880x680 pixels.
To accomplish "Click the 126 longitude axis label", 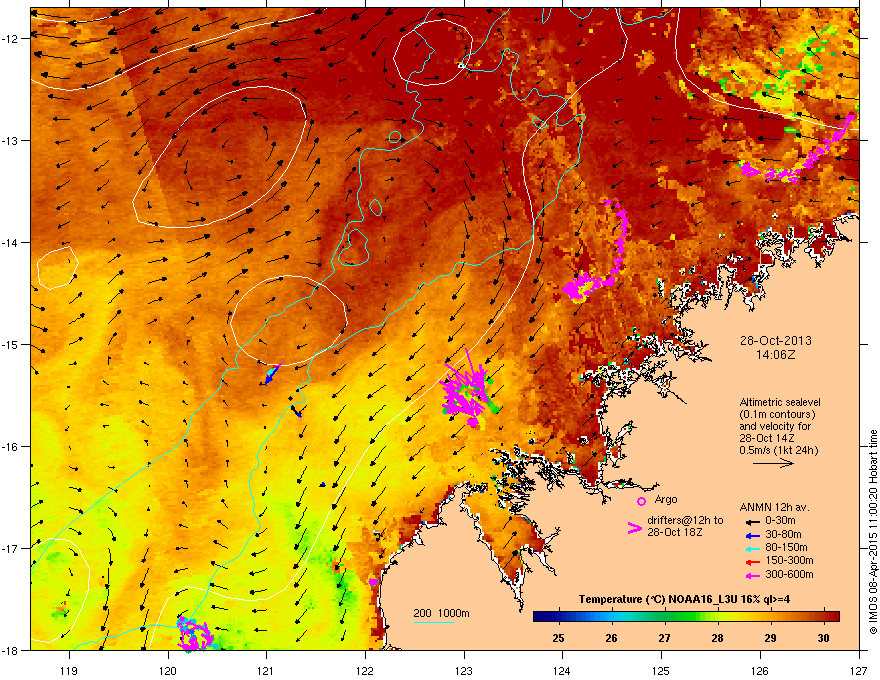I will click(760, 670).
